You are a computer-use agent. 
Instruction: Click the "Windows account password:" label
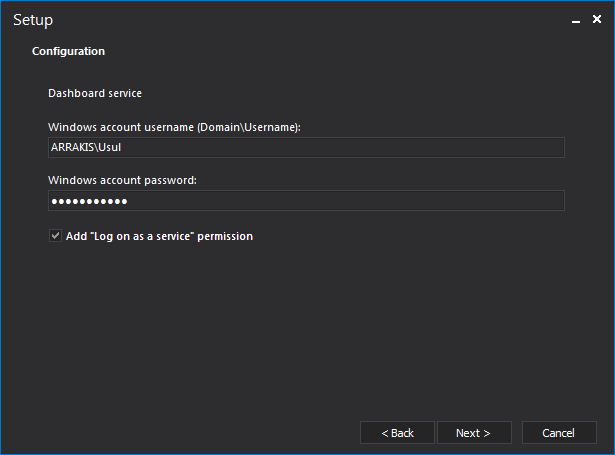point(122,180)
